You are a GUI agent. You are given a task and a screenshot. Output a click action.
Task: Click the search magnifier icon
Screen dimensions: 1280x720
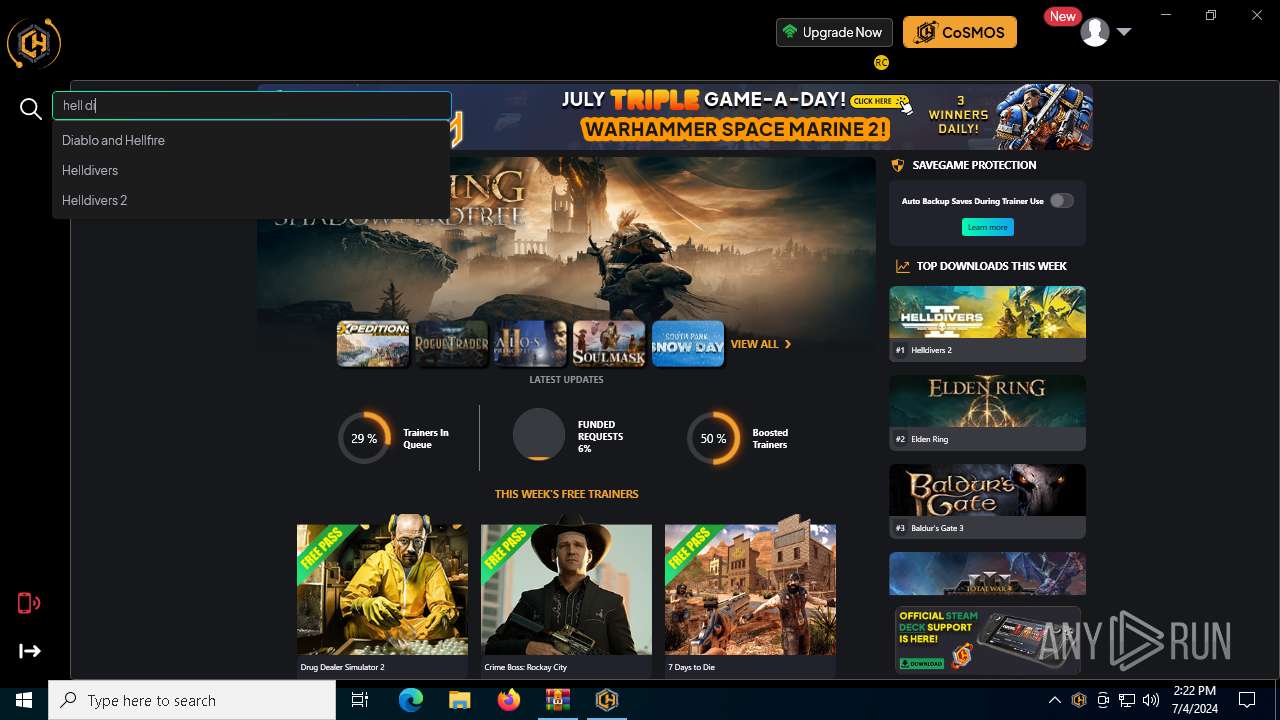31,109
